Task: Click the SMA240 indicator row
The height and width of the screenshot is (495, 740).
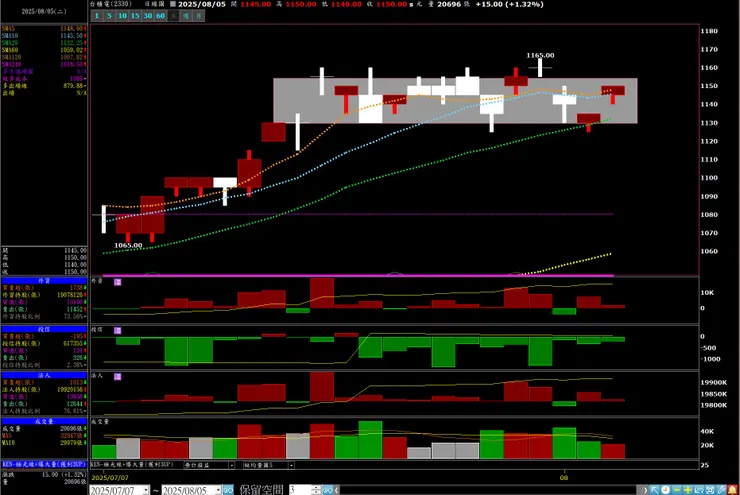Action: point(44,64)
